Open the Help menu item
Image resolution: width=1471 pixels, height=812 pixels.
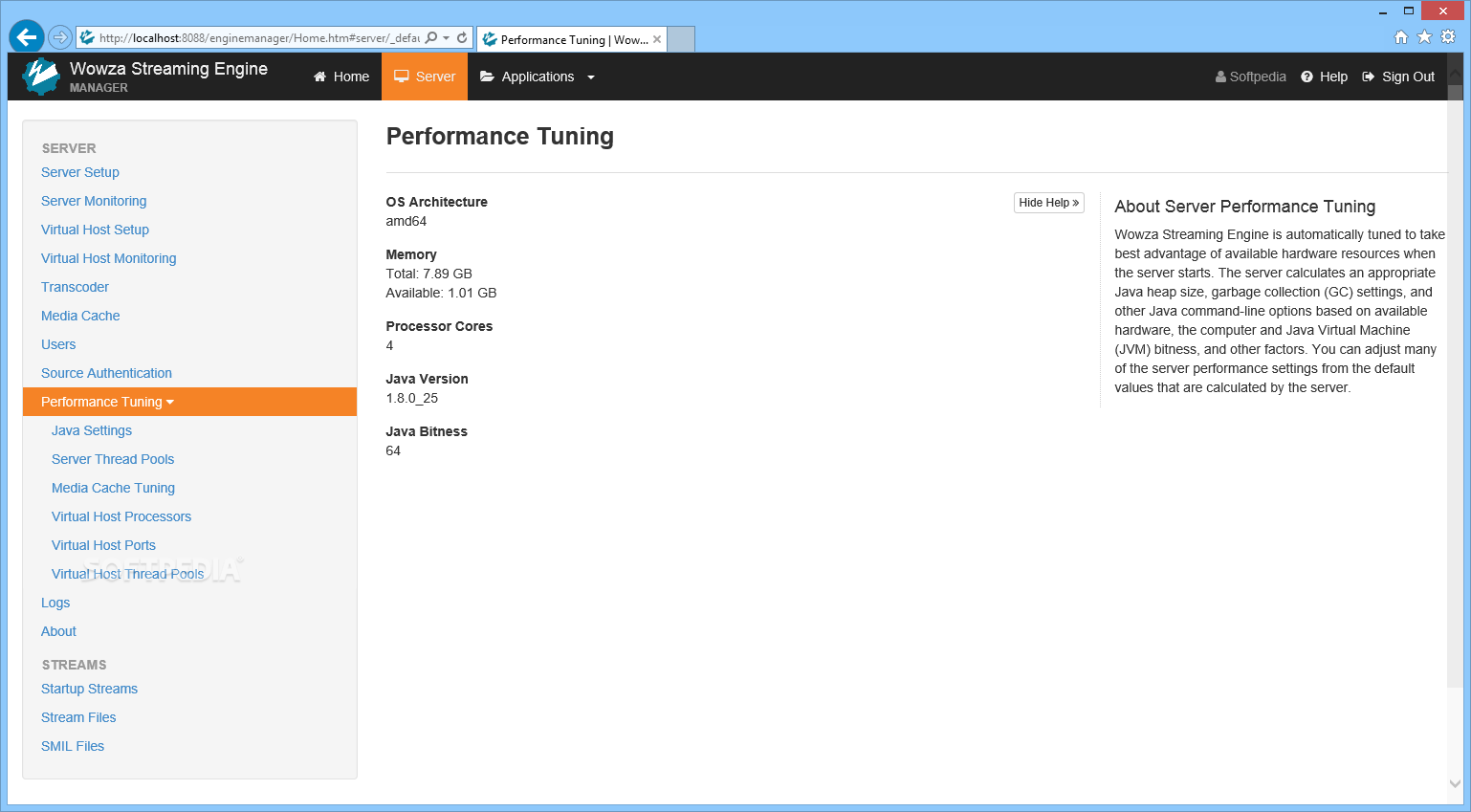coord(1325,77)
